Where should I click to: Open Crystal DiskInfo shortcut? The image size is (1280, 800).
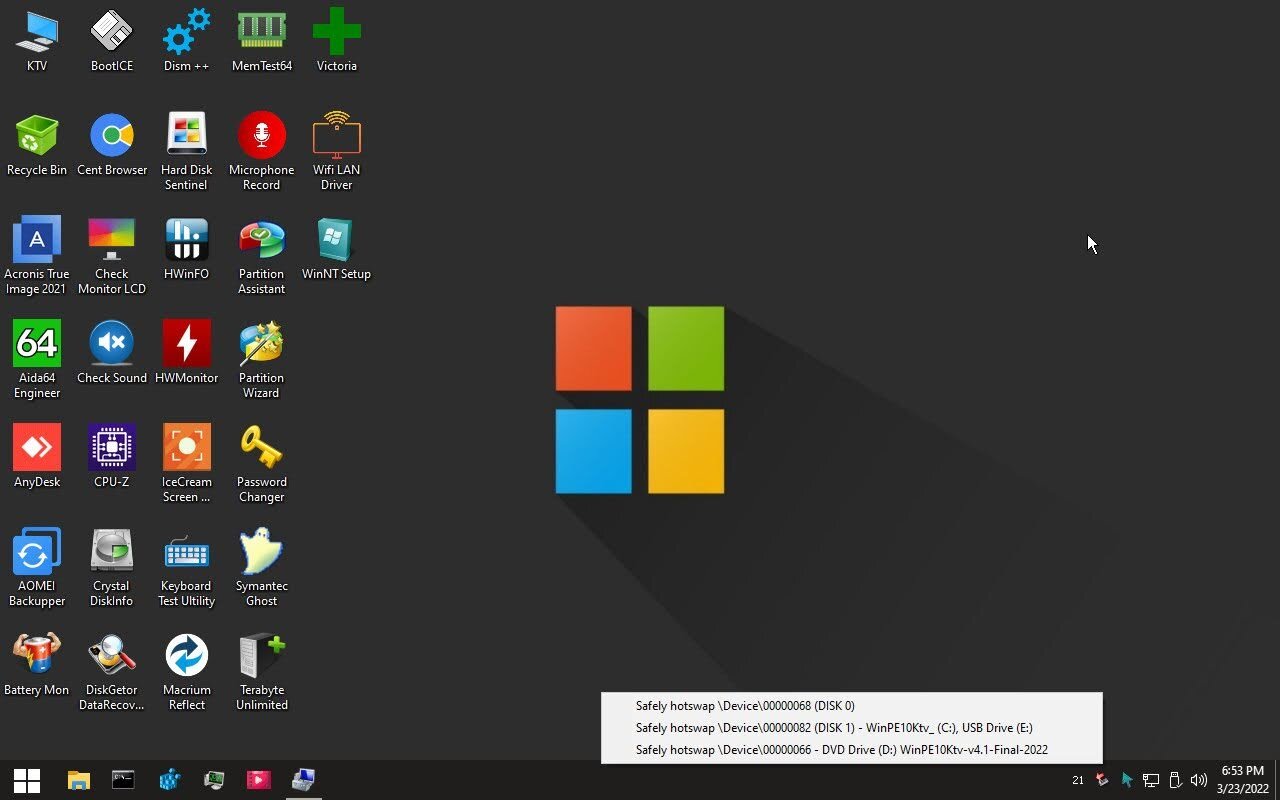point(112,567)
